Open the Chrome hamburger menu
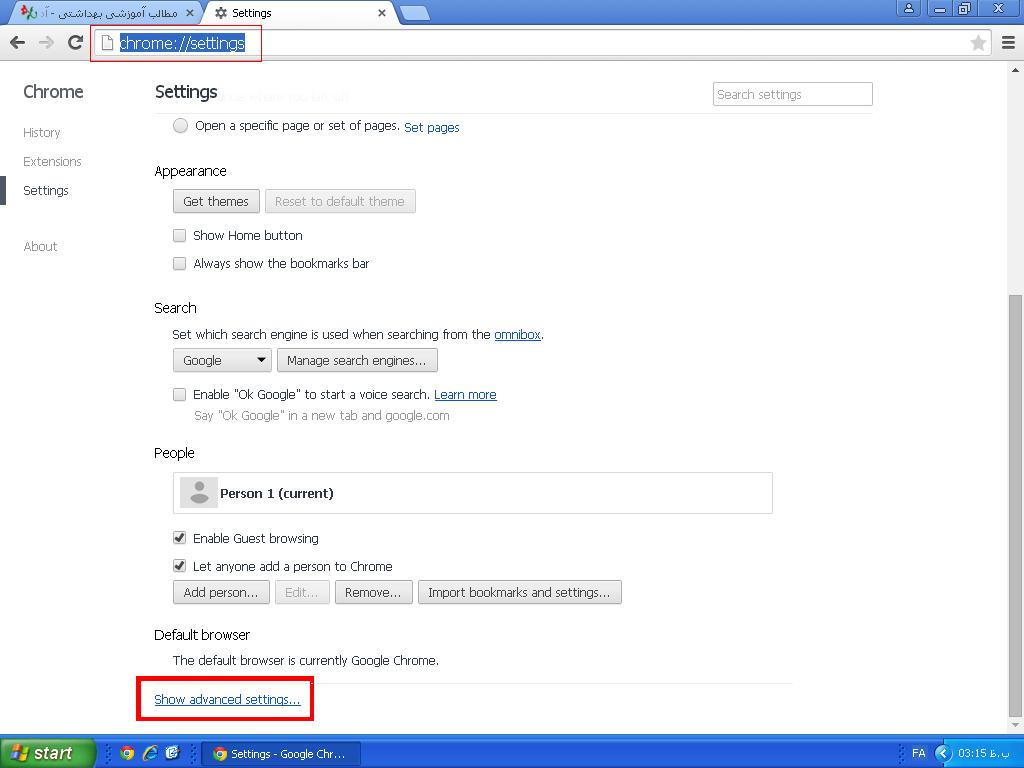1024x768 pixels. tap(1007, 42)
